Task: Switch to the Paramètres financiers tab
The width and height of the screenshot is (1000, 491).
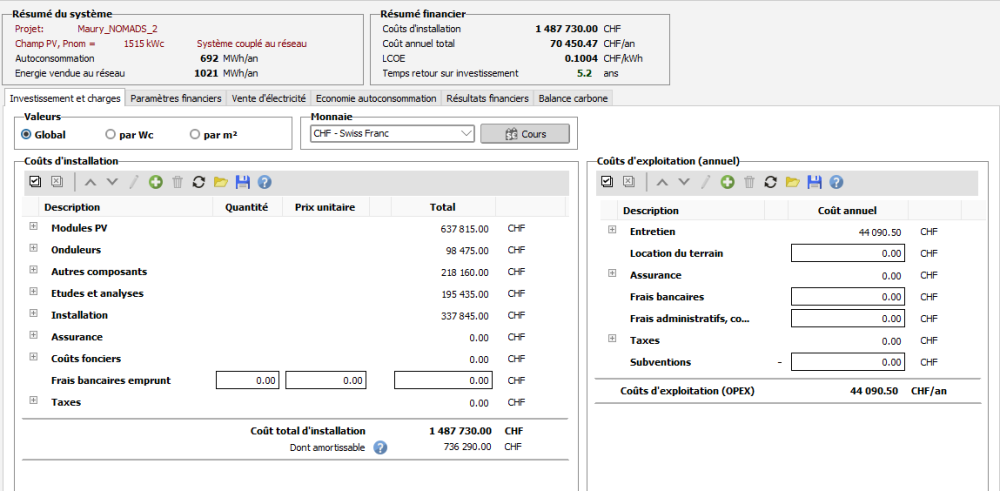Action: [x=176, y=98]
